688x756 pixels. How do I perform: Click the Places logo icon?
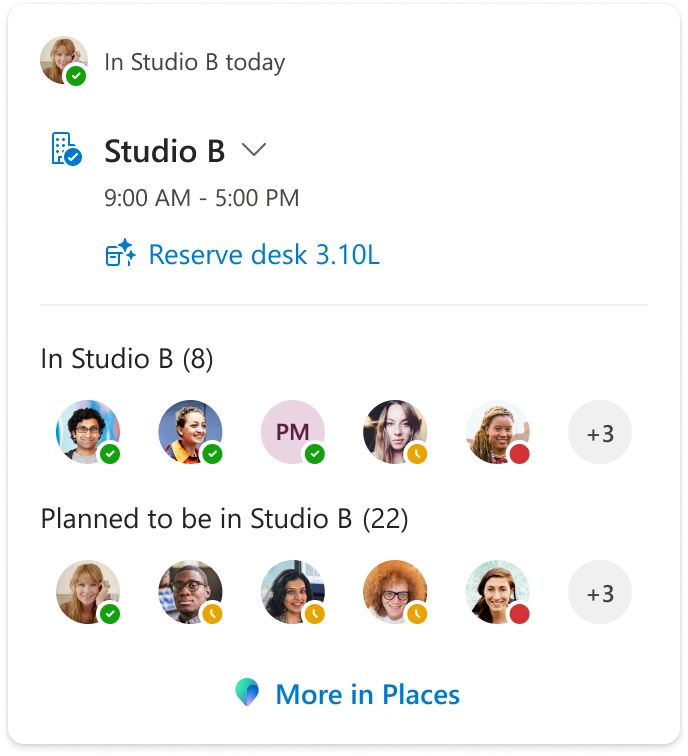point(247,692)
